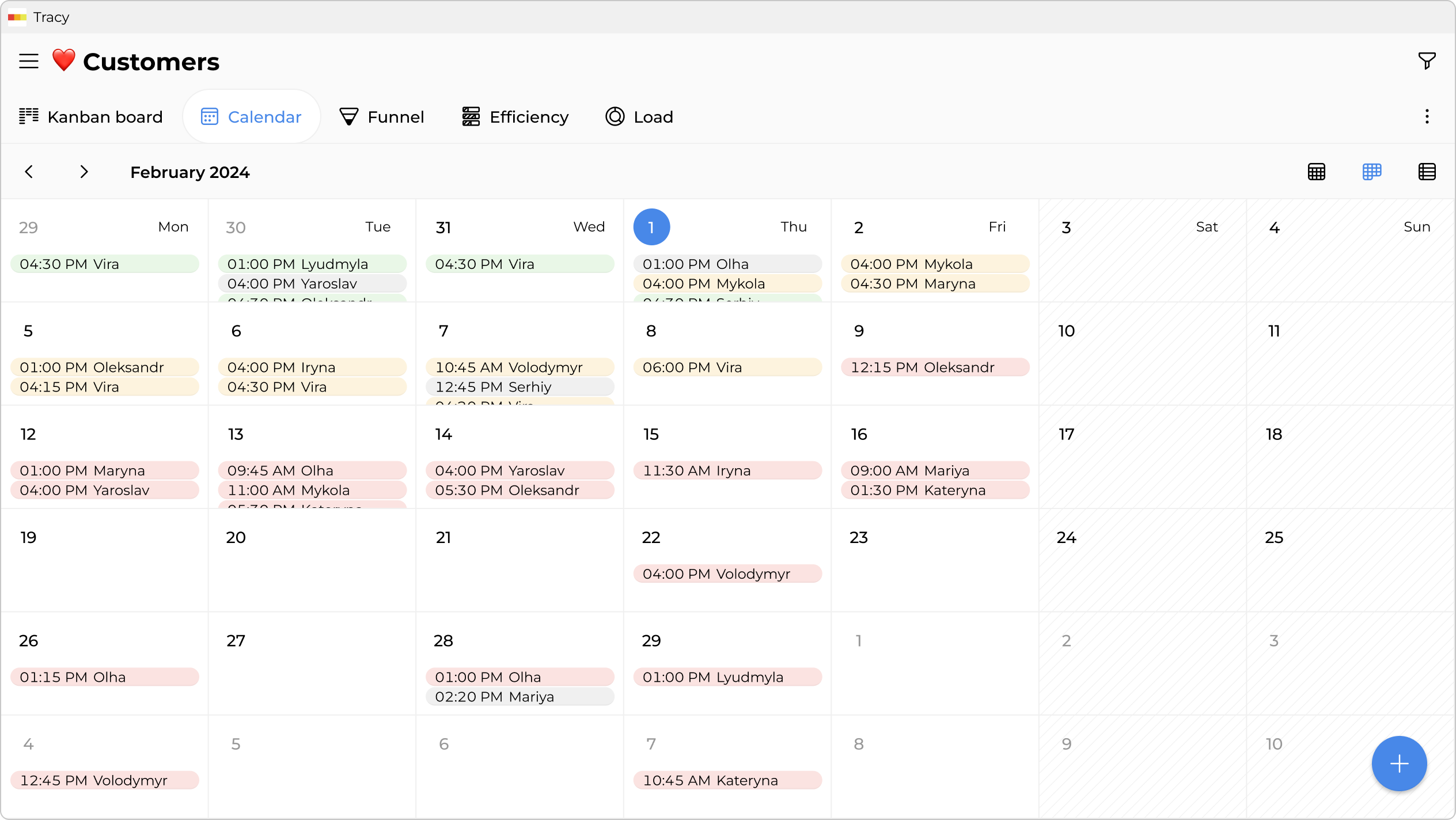Open the three-dot overflow menu

tap(1427, 116)
